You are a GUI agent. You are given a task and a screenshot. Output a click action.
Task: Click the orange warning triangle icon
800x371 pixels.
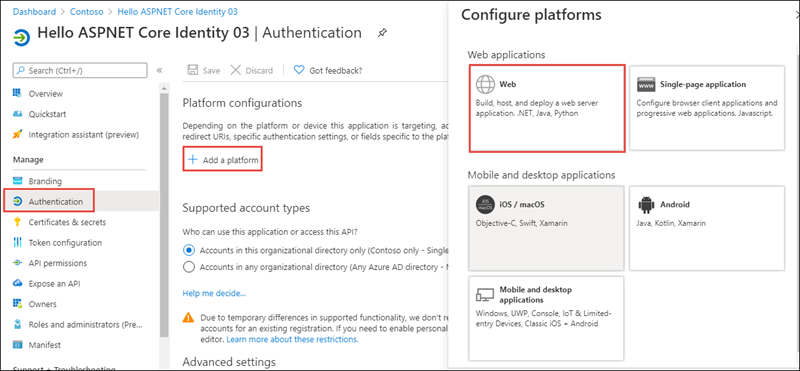[x=189, y=318]
